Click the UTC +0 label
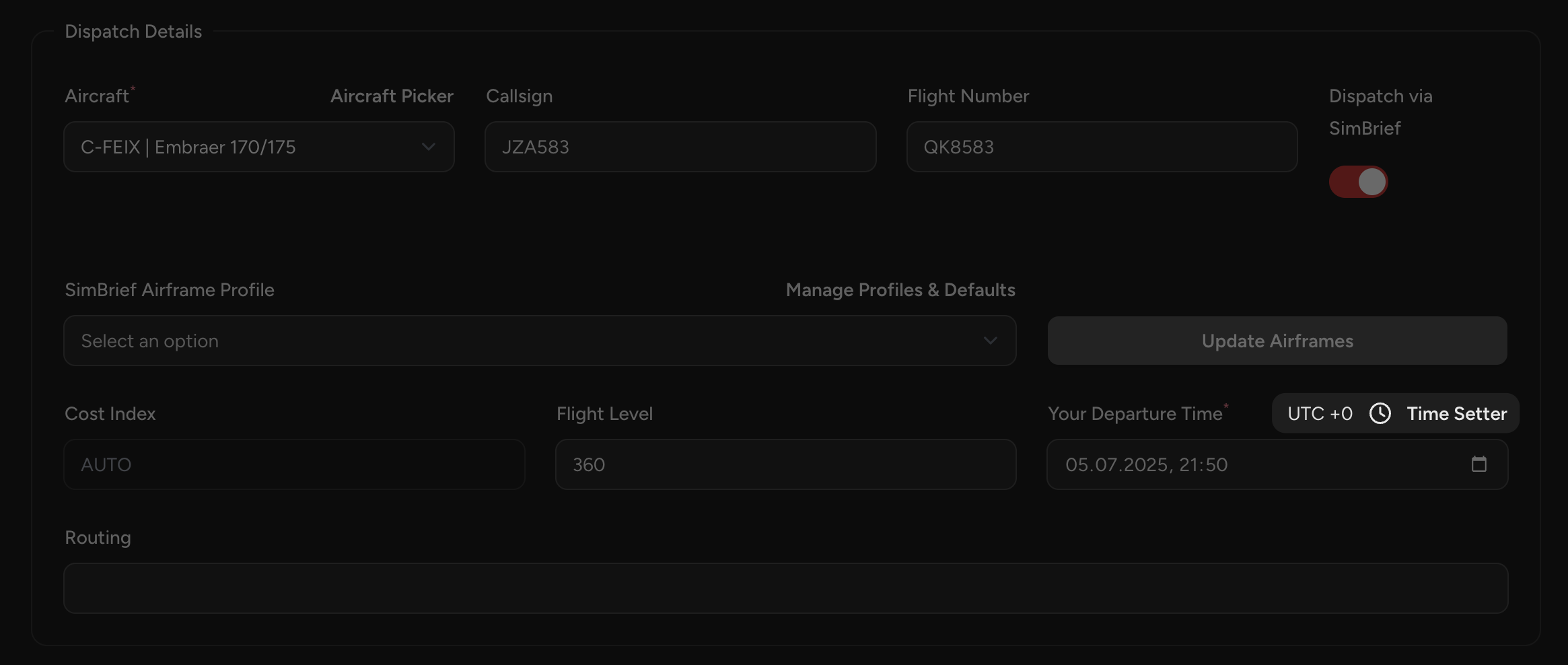This screenshot has height=665, width=1568. point(1320,413)
